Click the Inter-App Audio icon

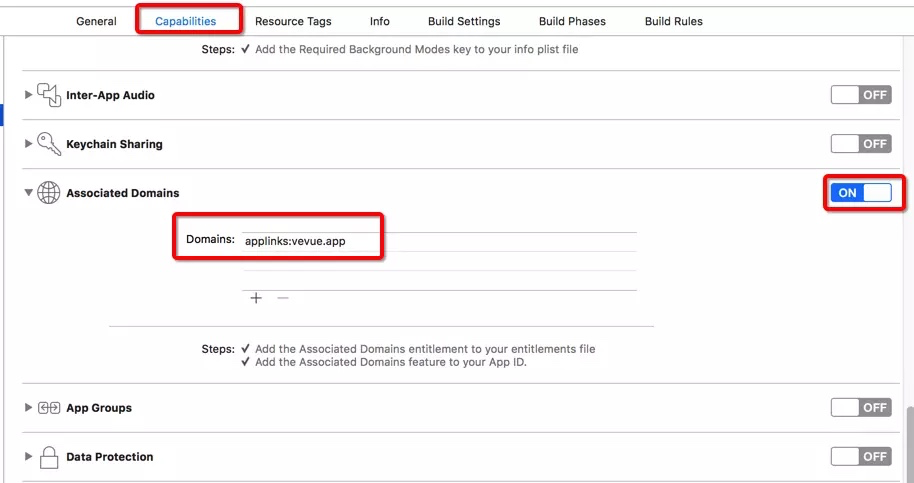click(49, 95)
